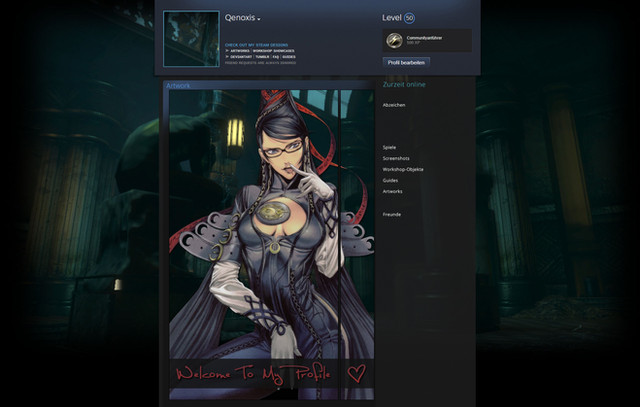This screenshot has width=640, height=407.
Task: Open Spiele in the sidebar
Action: click(389, 147)
